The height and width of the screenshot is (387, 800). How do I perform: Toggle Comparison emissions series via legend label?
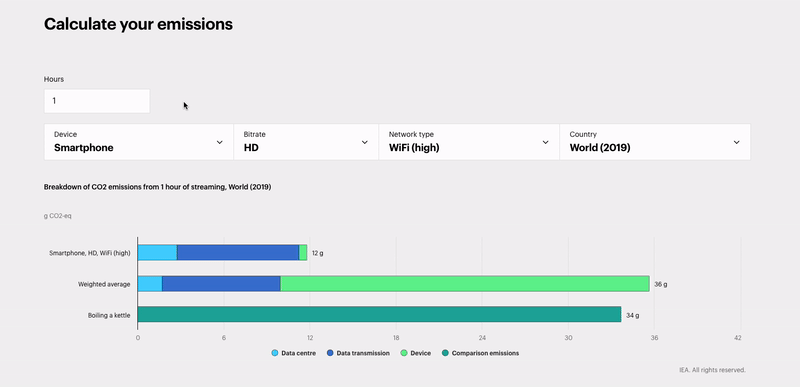tap(485, 353)
